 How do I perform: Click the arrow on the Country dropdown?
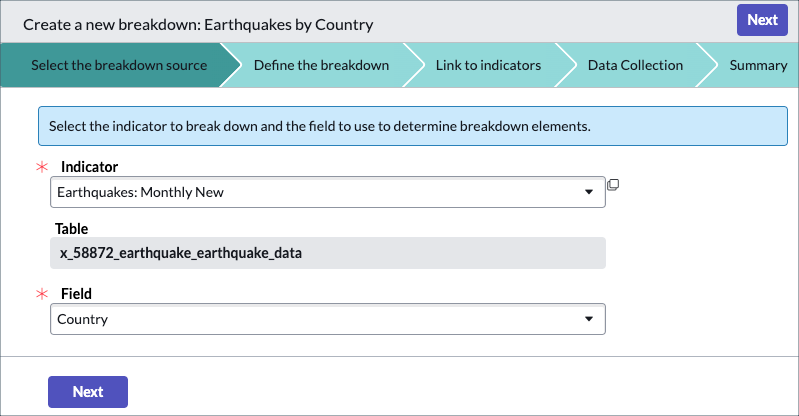tap(589, 319)
